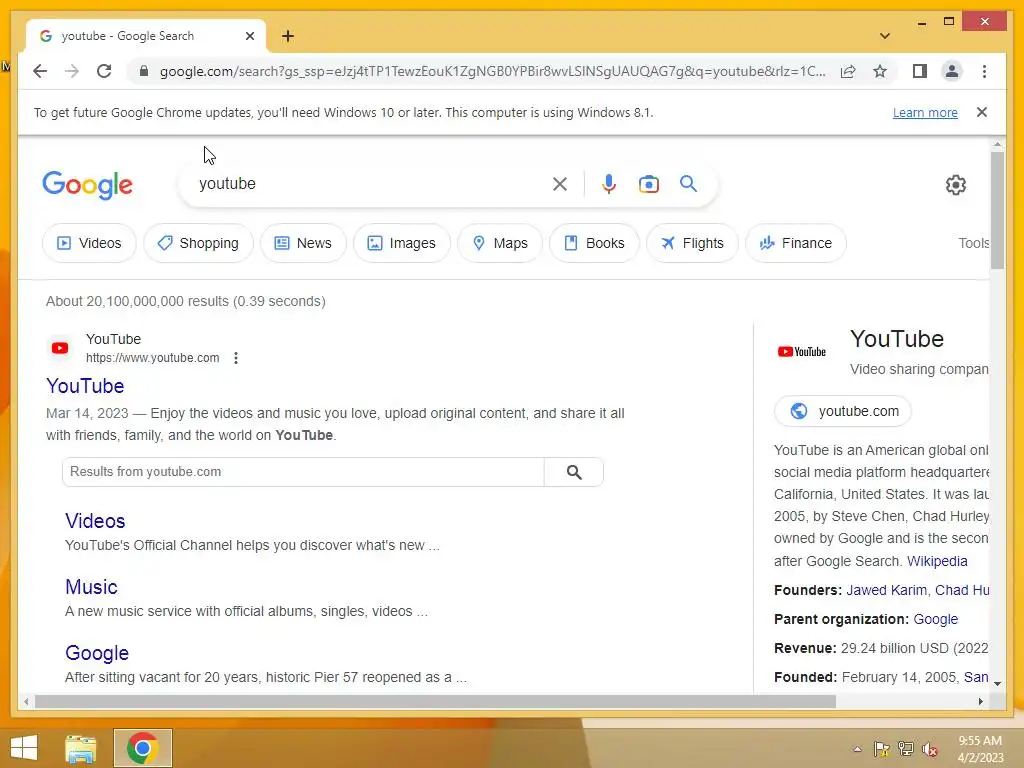1024x768 pixels.
Task: Open the tab search dropdown arrow
Action: pyautogui.click(x=885, y=36)
